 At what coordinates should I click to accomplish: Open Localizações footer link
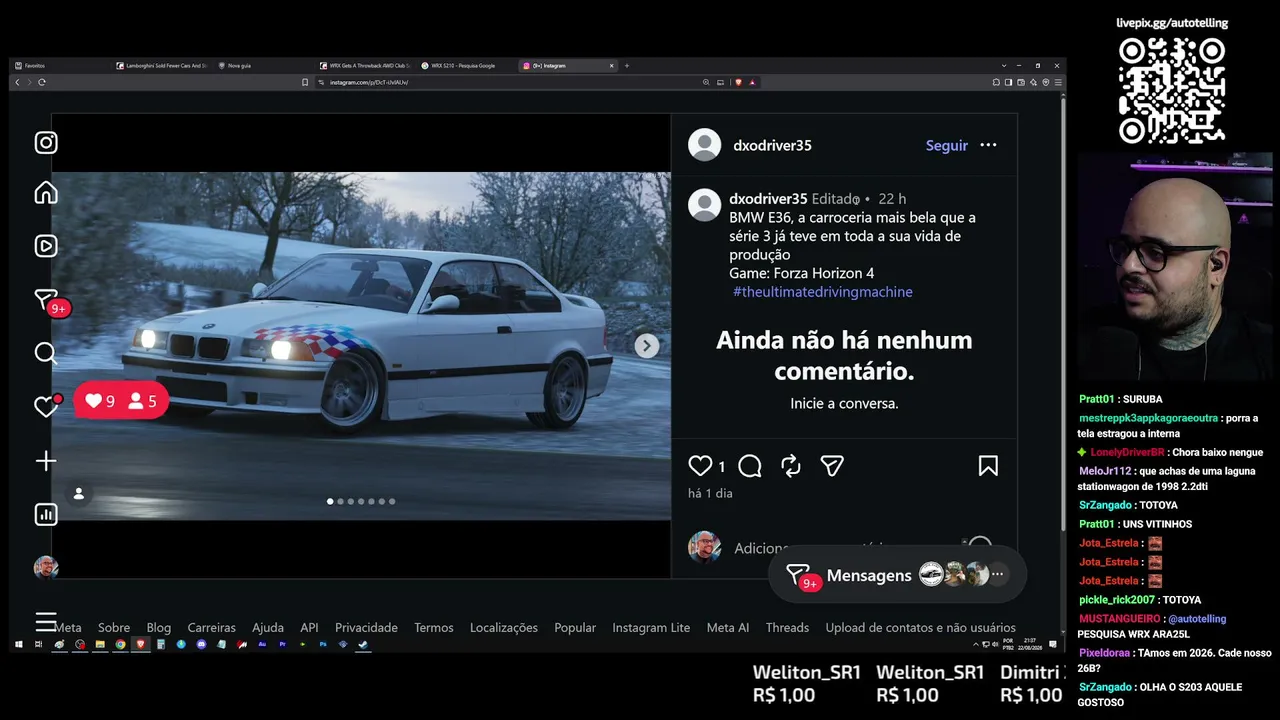[x=504, y=628]
